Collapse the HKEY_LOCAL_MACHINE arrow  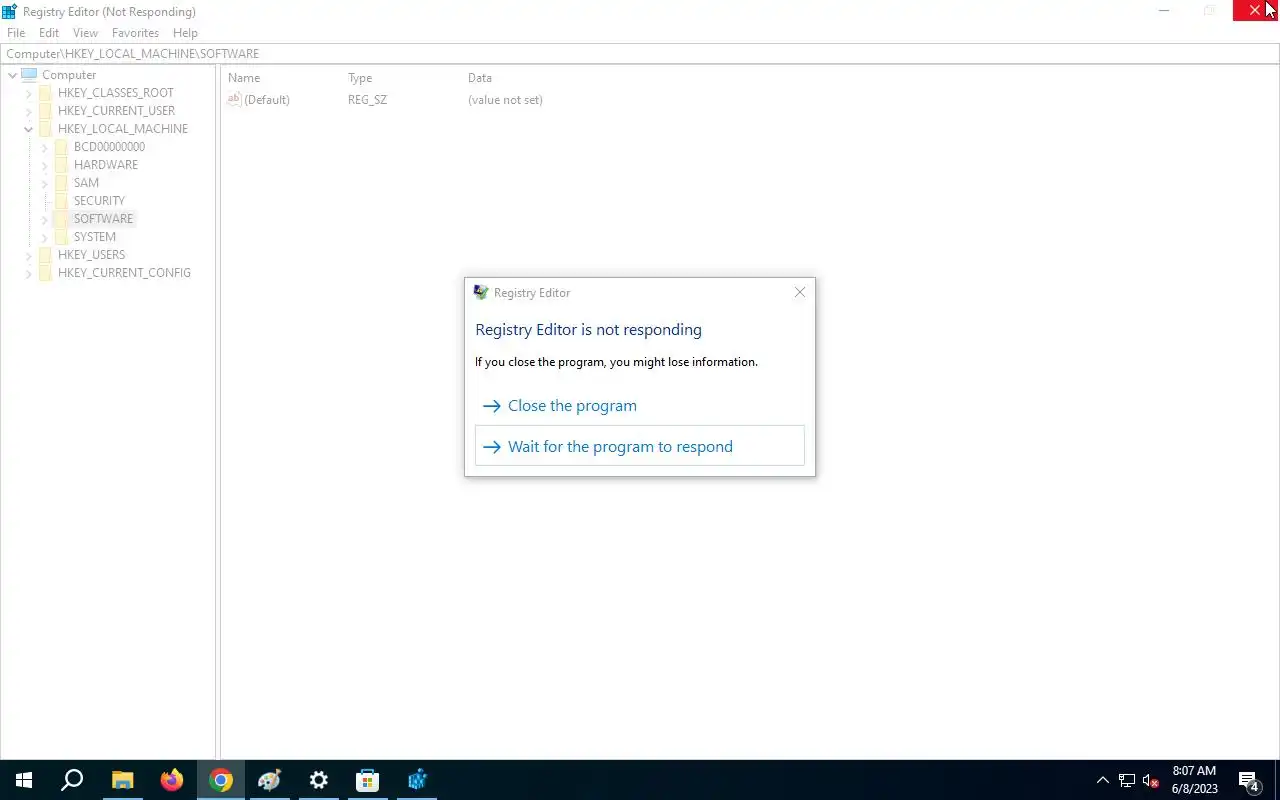[28, 129]
